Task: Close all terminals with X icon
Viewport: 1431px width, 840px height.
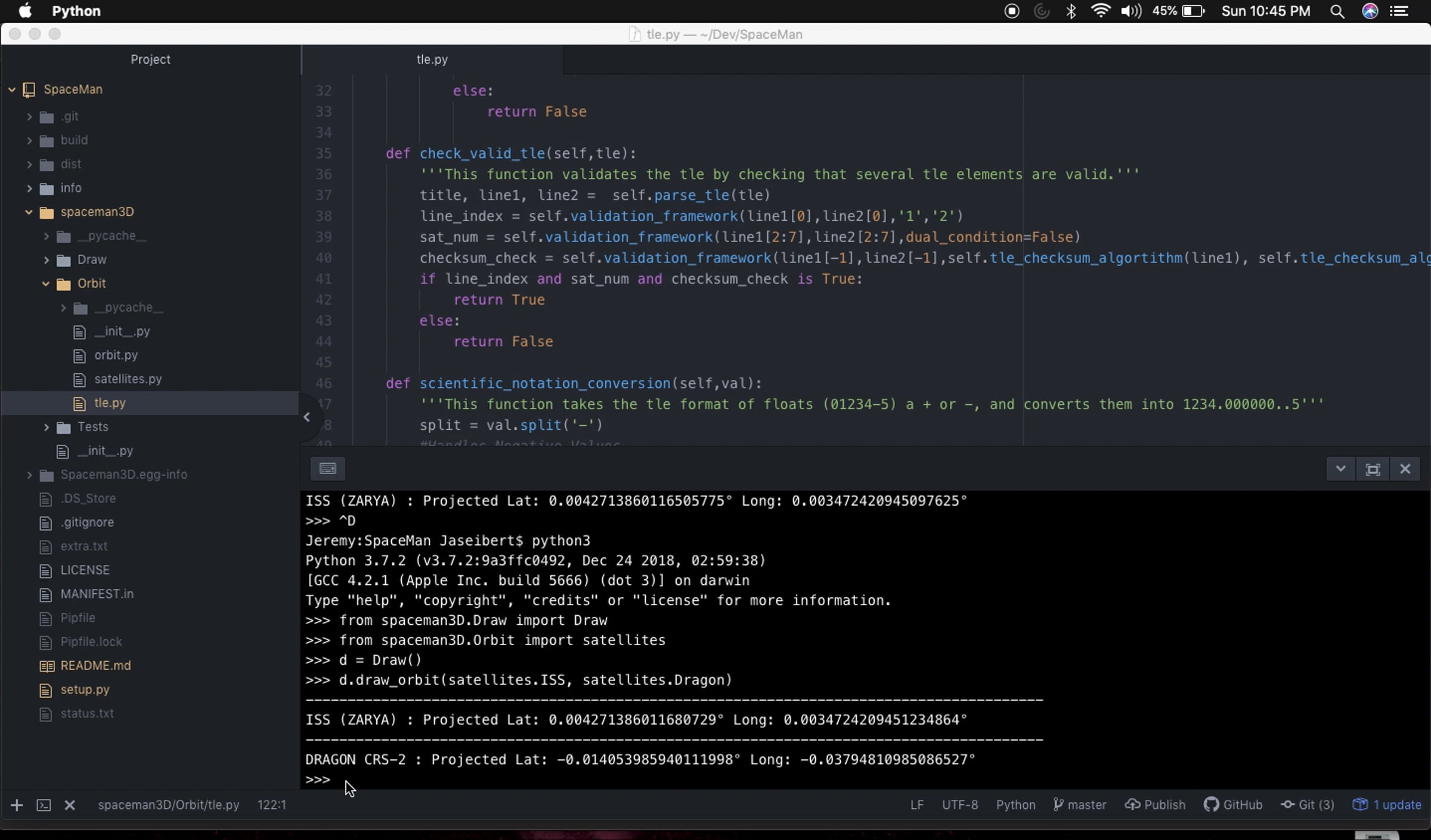Action: click(x=70, y=805)
